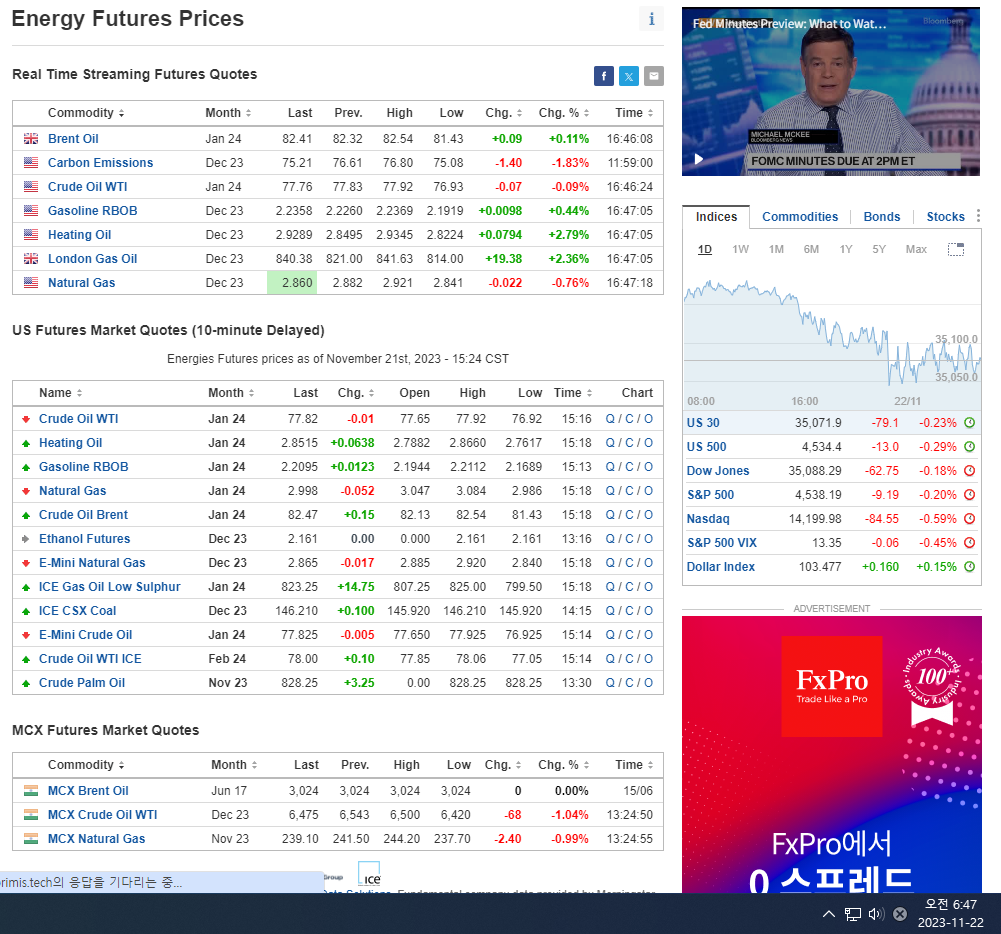Open Q quote link for Gasoline RBOB delayed row
1001x934 pixels.
coord(610,467)
